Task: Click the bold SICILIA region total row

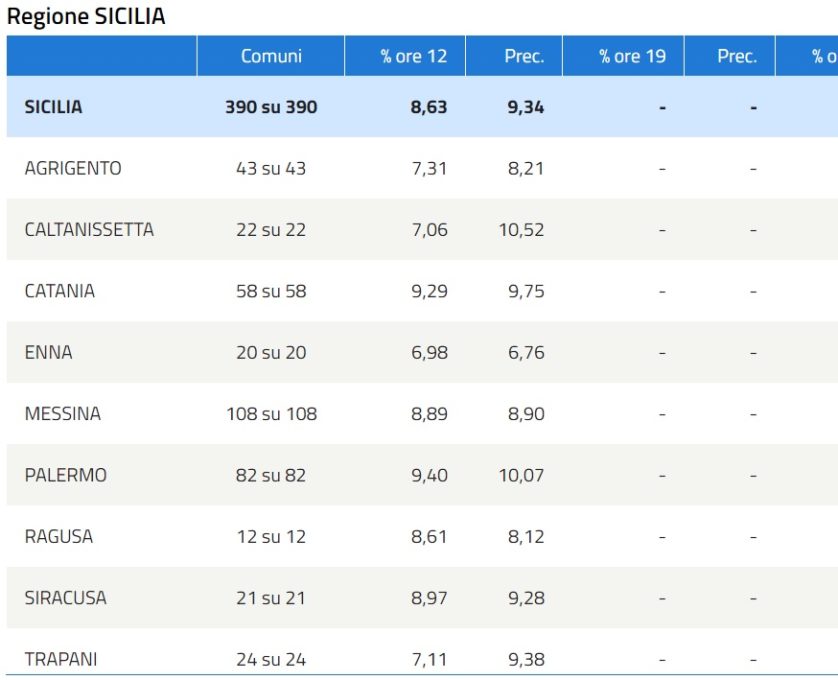Action: (x=53, y=107)
